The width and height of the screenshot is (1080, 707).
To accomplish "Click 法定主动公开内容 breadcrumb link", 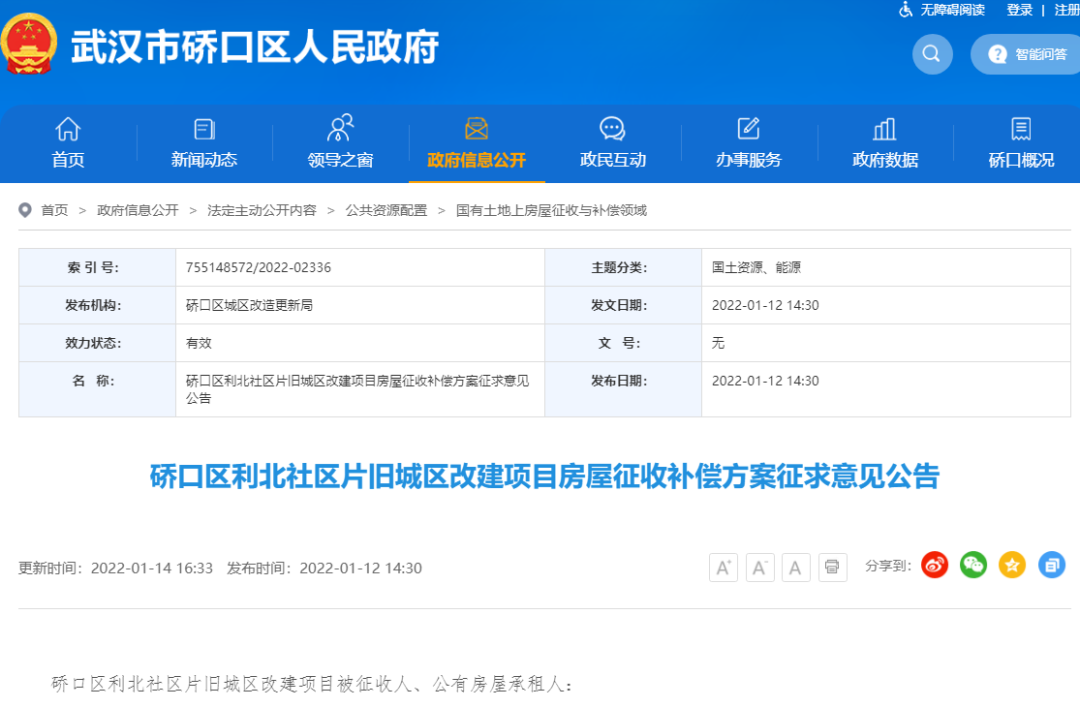I will click(x=262, y=210).
